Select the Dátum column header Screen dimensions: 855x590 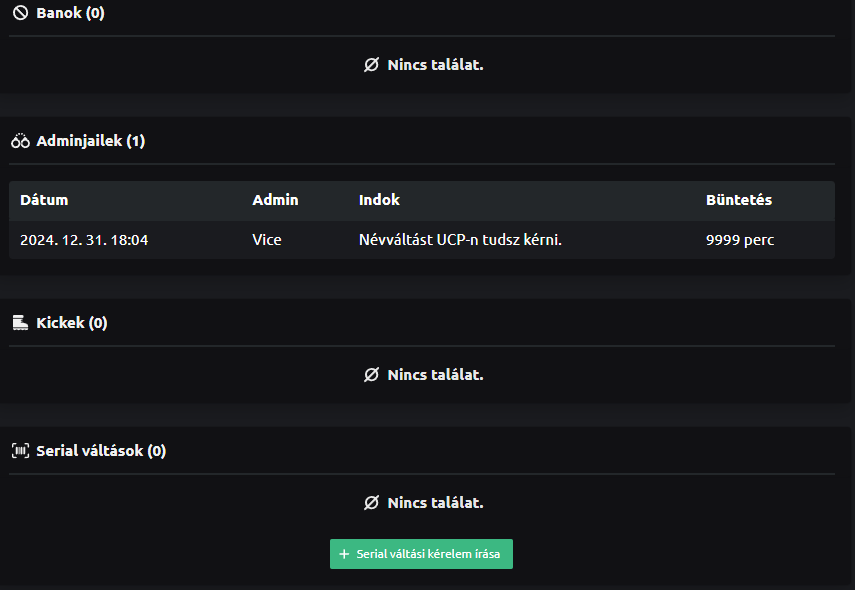pos(44,200)
